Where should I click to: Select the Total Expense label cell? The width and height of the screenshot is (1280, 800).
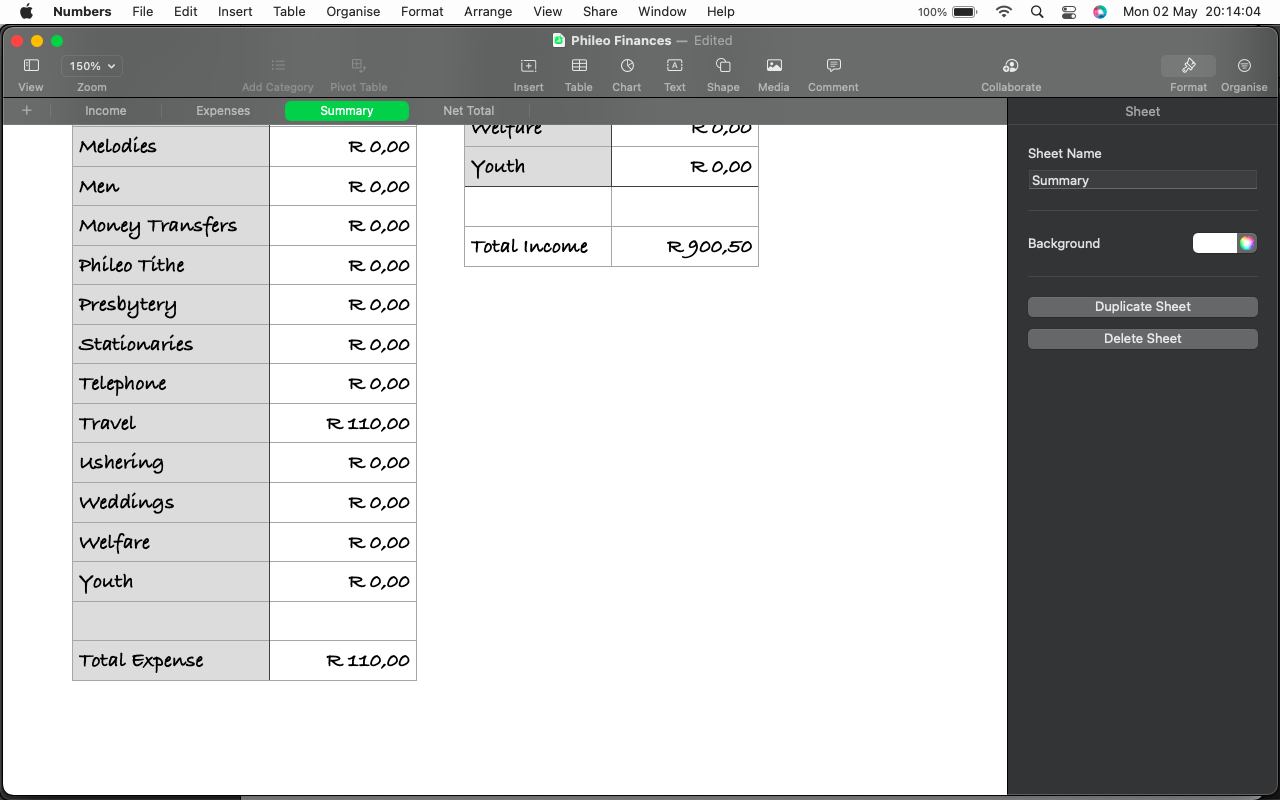pyautogui.click(x=171, y=661)
